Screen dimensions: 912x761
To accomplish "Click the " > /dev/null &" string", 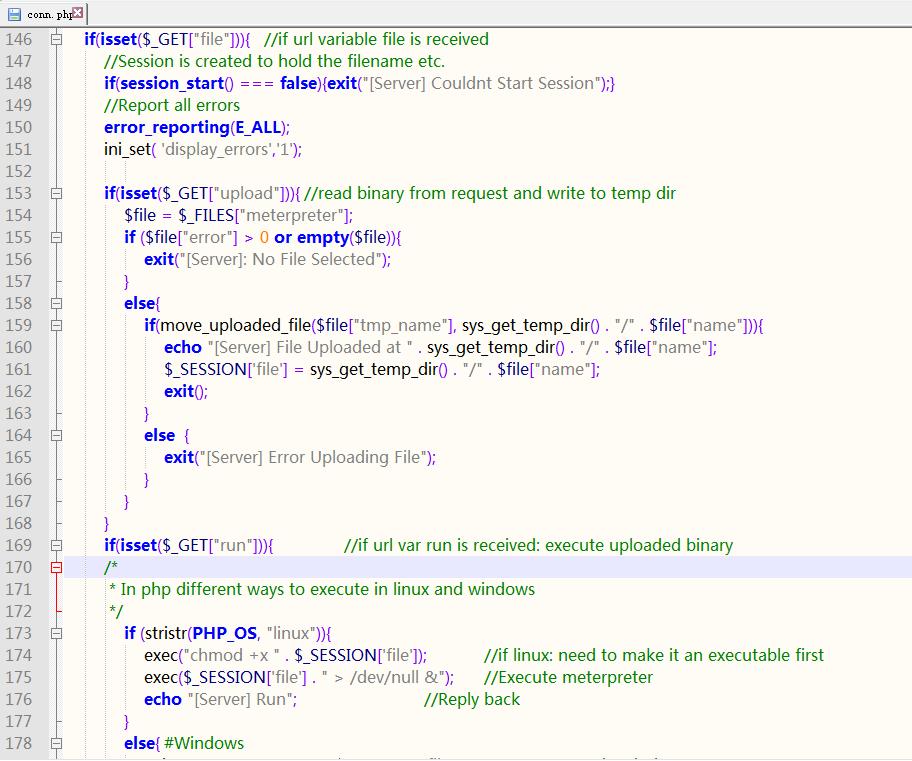I will pyautogui.click(x=383, y=678).
